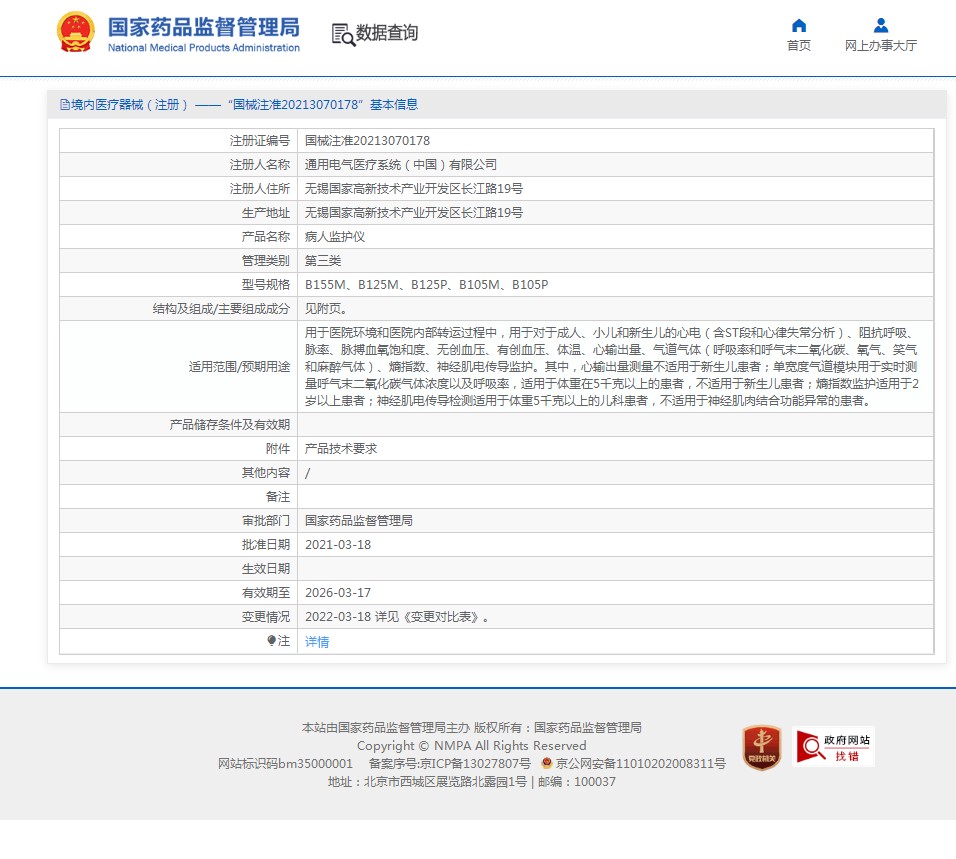Select expiry date 2026-03-17
This screenshot has width=956, height=859.
[x=338, y=593]
